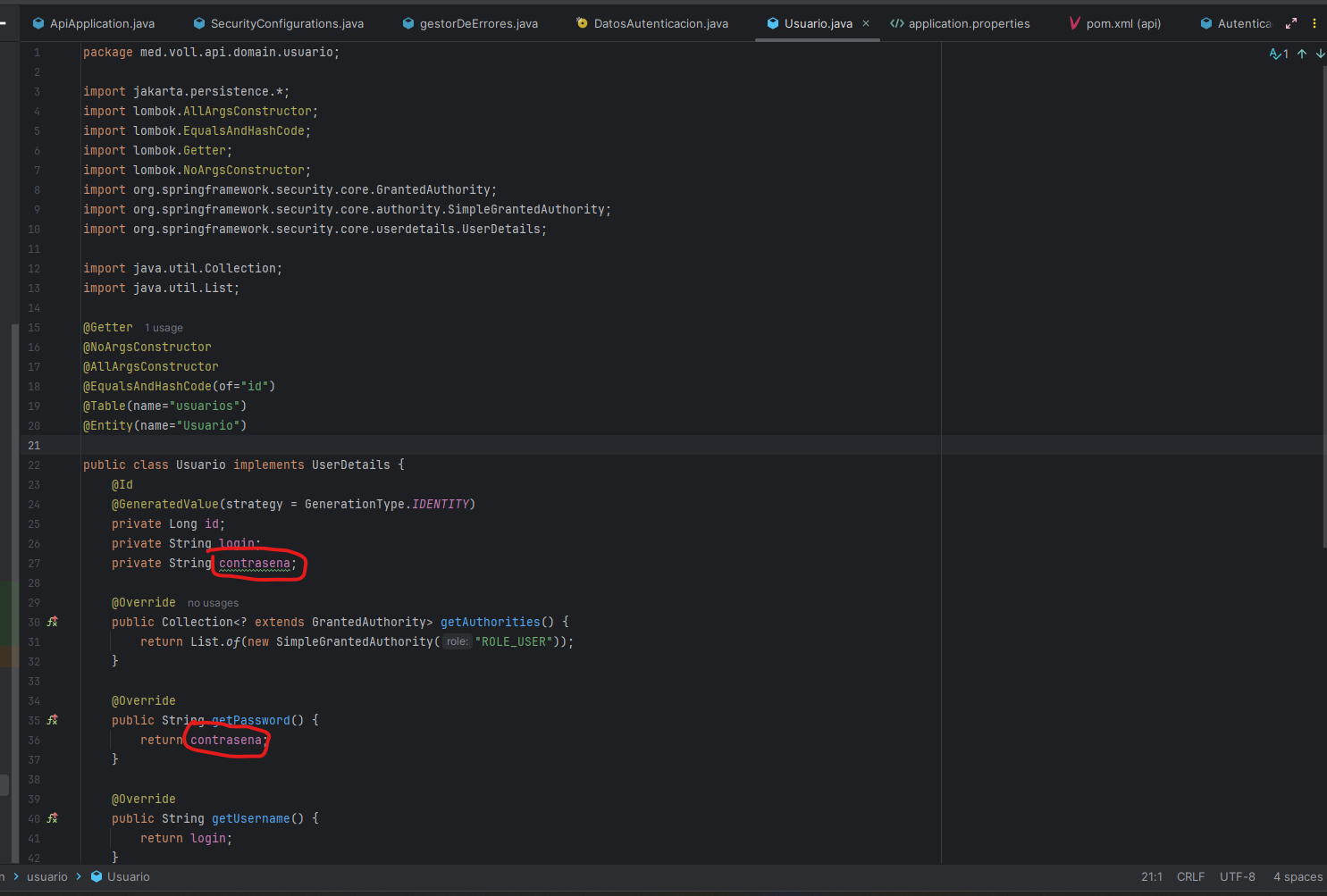This screenshot has width=1327, height=896.
Task: Click the Usuario.java tab label
Action: click(818, 23)
